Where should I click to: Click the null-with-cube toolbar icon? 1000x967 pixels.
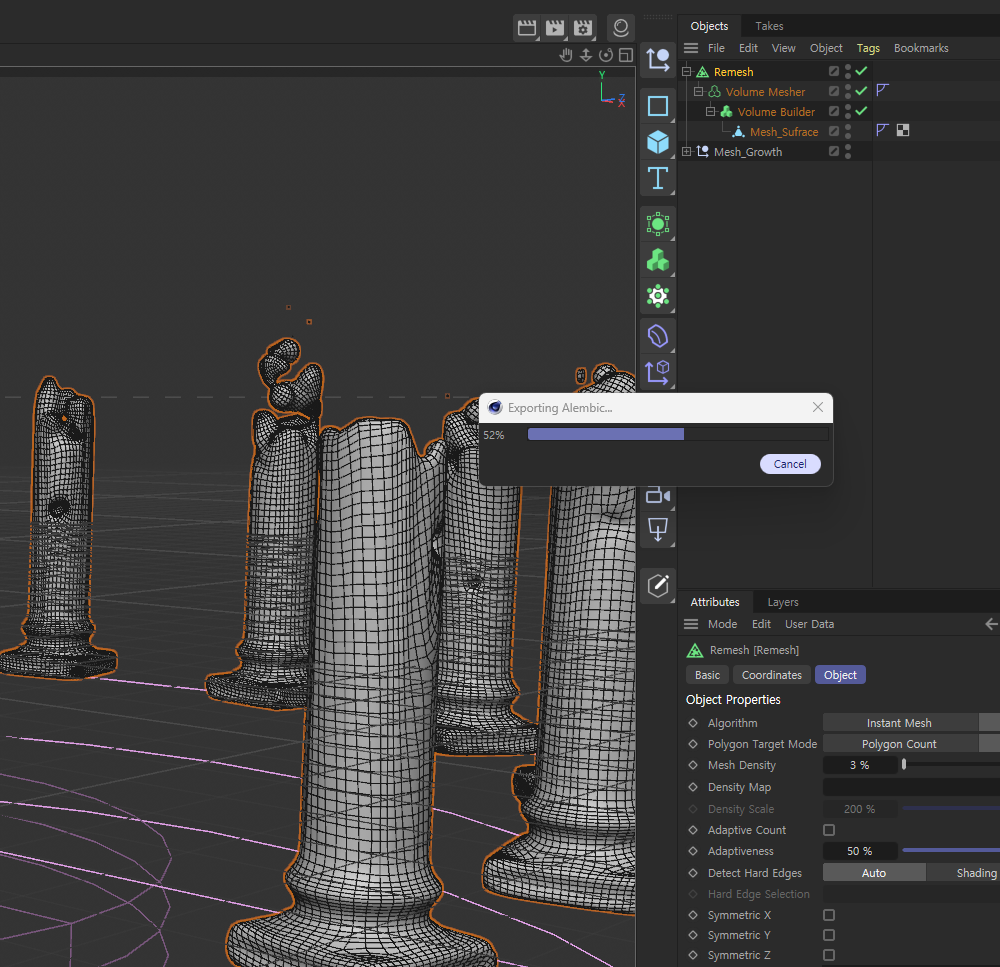tap(658, 373)
